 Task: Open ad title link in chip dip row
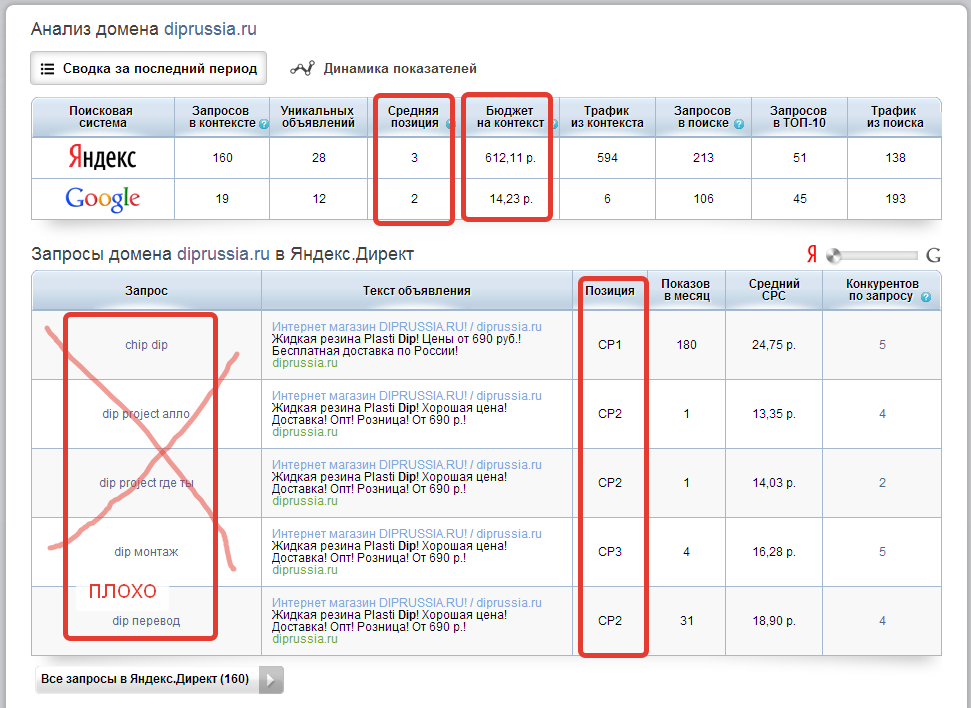[406, 326]
